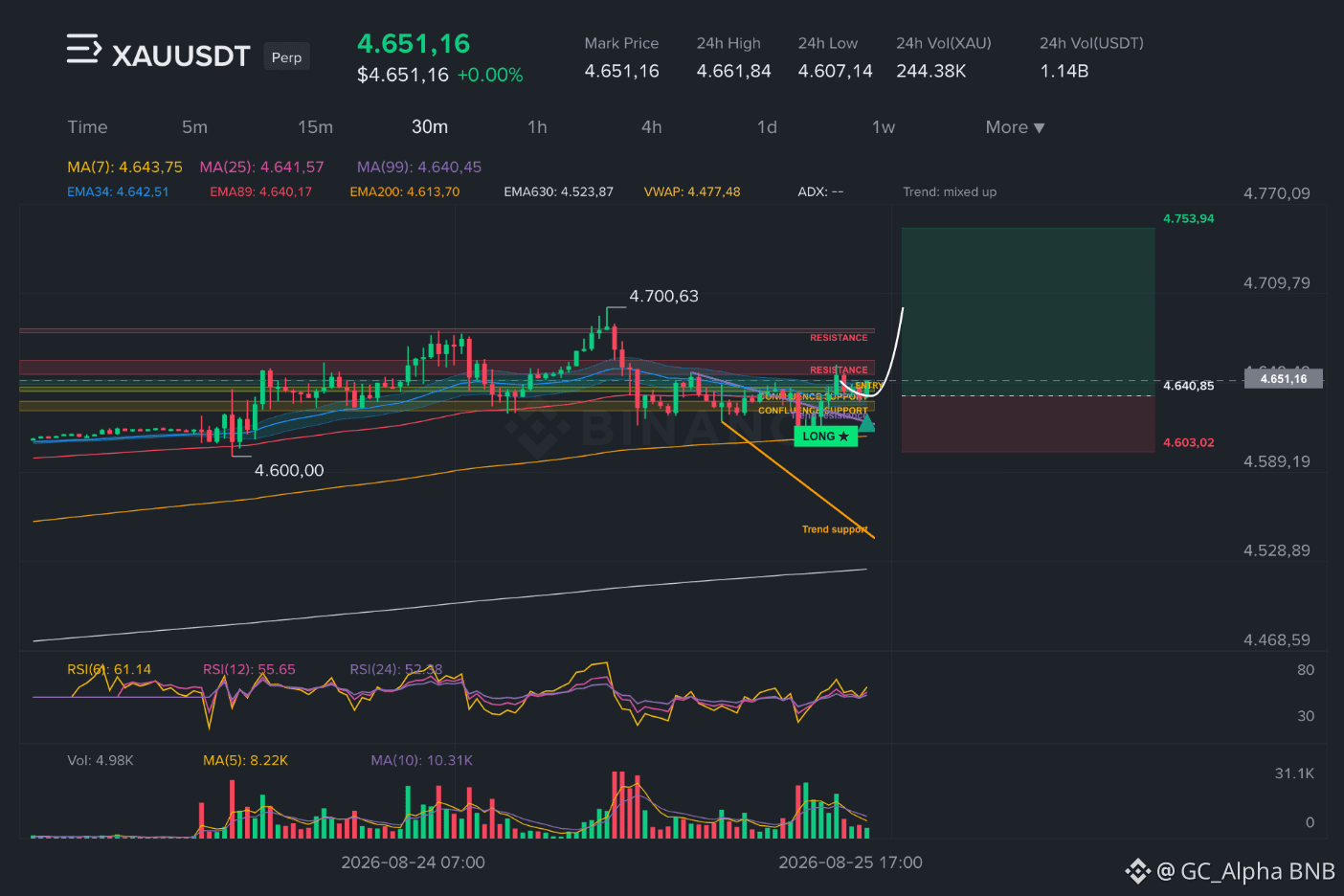This screenshot has width=1344, height=896.
Task: Select the 30m timeframe tab
Action: pos(430,127)
